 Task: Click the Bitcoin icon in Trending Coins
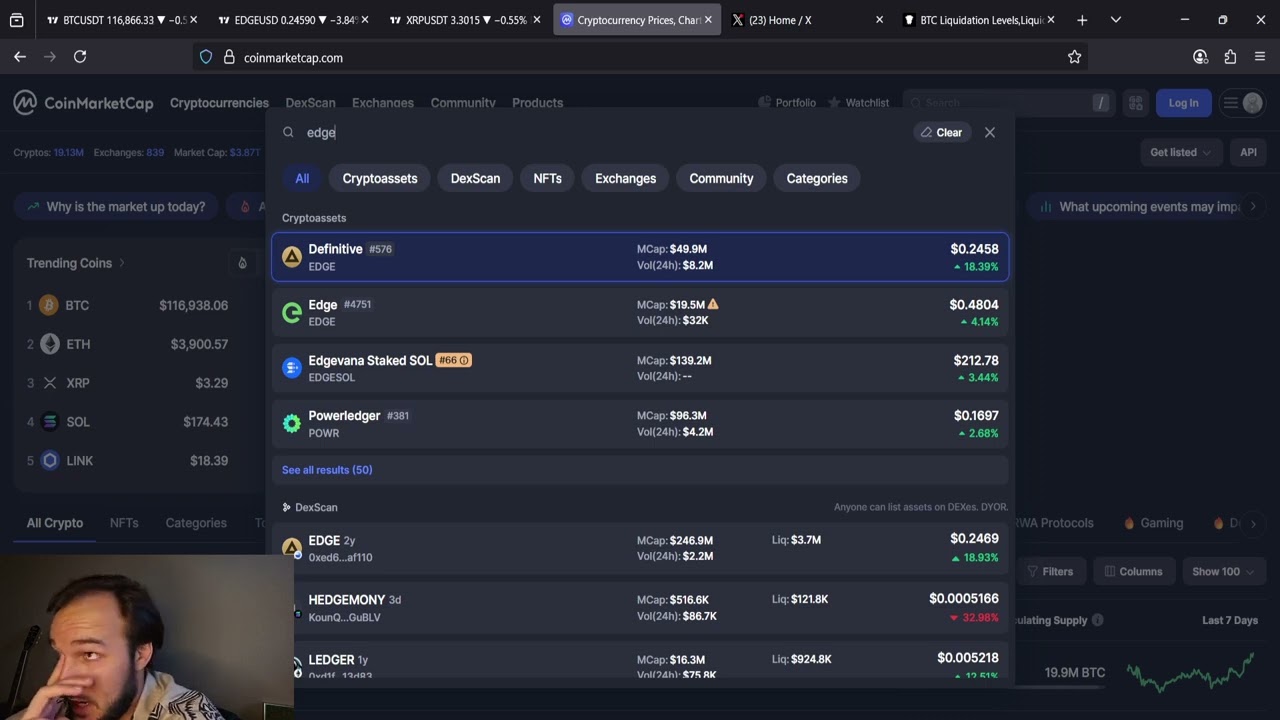pos(49,305)
